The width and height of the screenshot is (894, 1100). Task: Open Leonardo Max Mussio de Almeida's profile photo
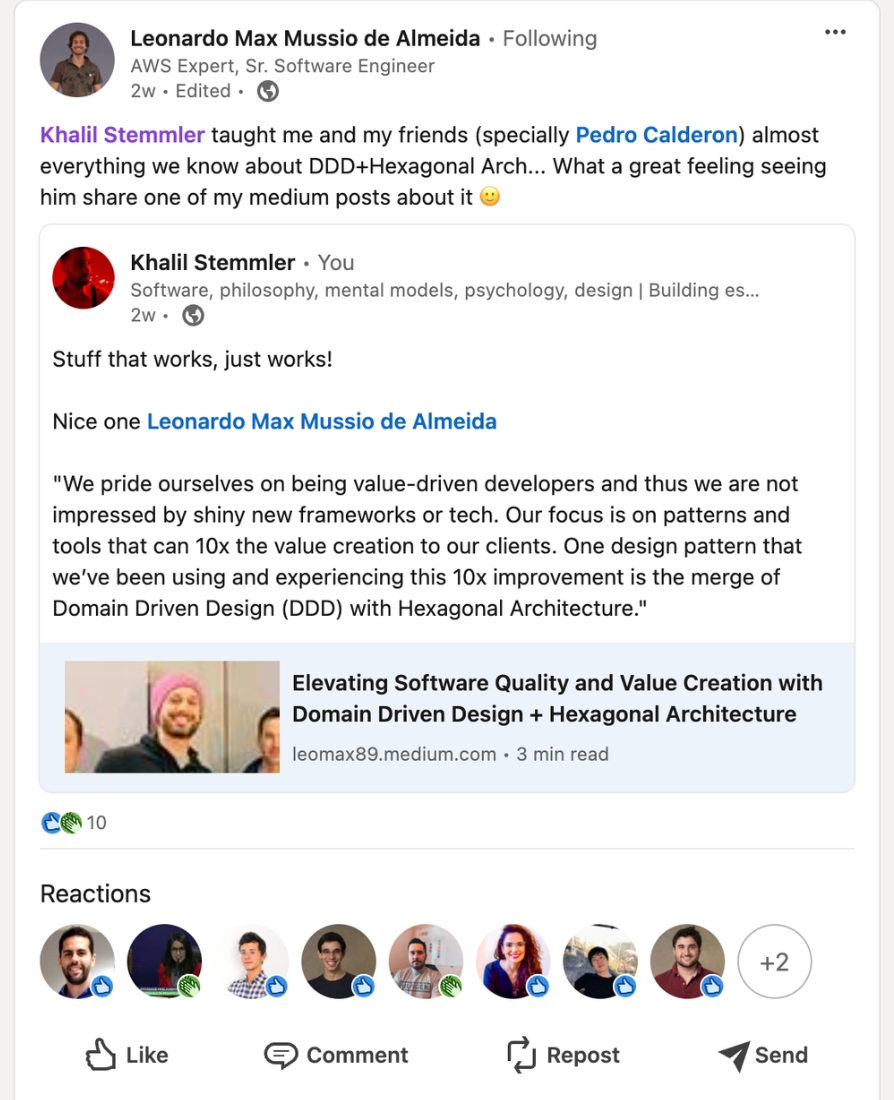77,60
